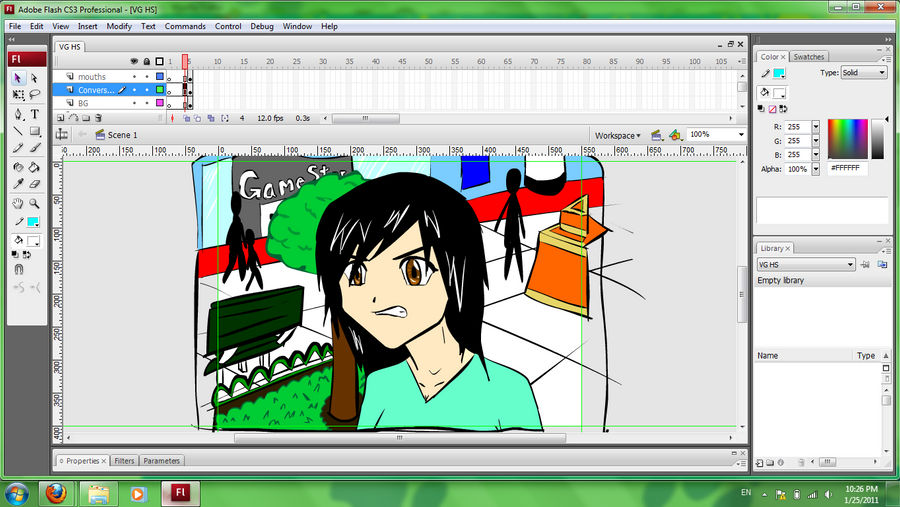Open the R value dropdown arrow
The height and width of the screenshot is (507, 900).
point(816,127)
